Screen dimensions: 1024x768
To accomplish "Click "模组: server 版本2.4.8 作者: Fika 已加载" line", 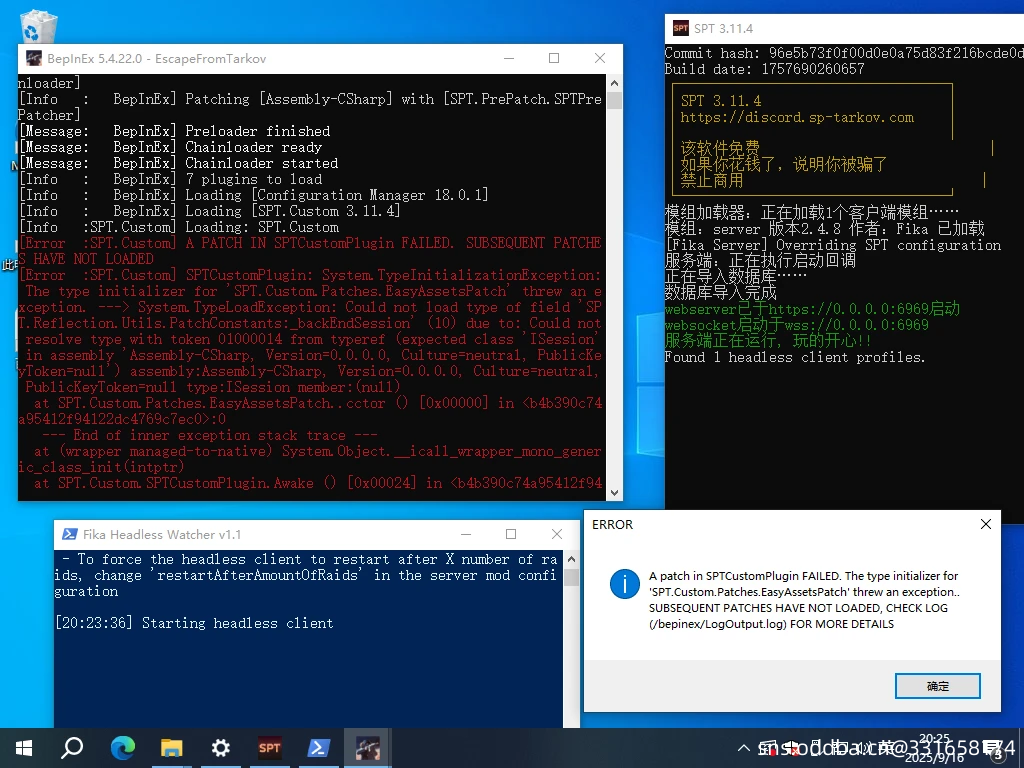I will [825, 229].
